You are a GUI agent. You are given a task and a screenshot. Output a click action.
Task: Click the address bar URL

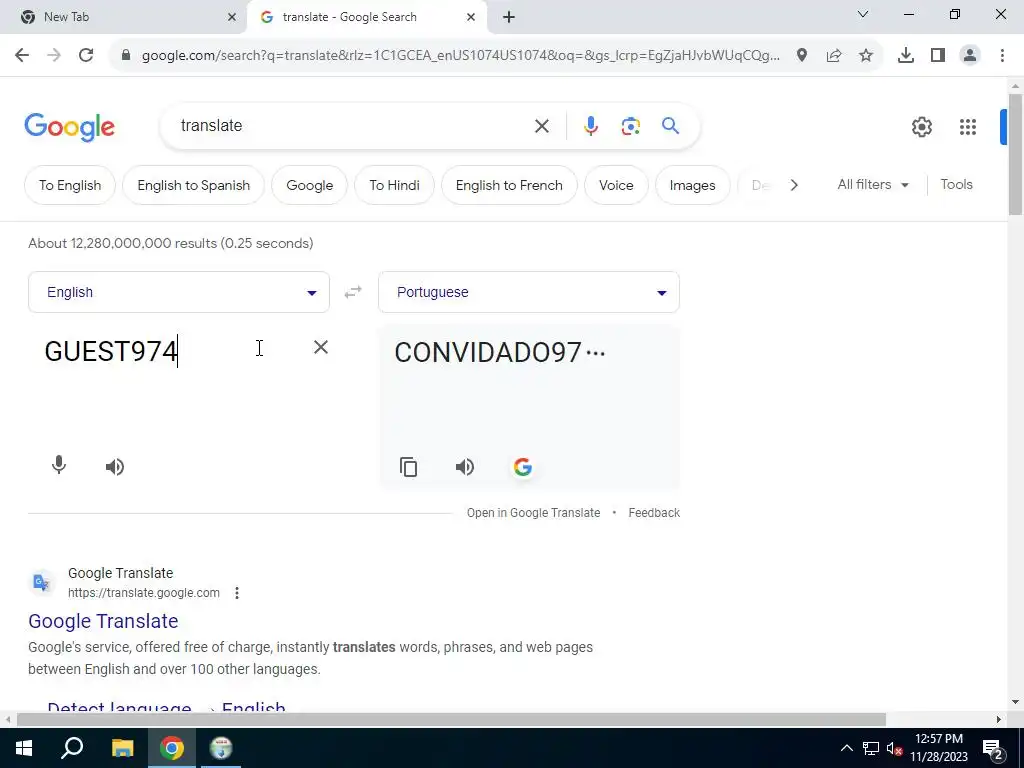pos(460,56)
